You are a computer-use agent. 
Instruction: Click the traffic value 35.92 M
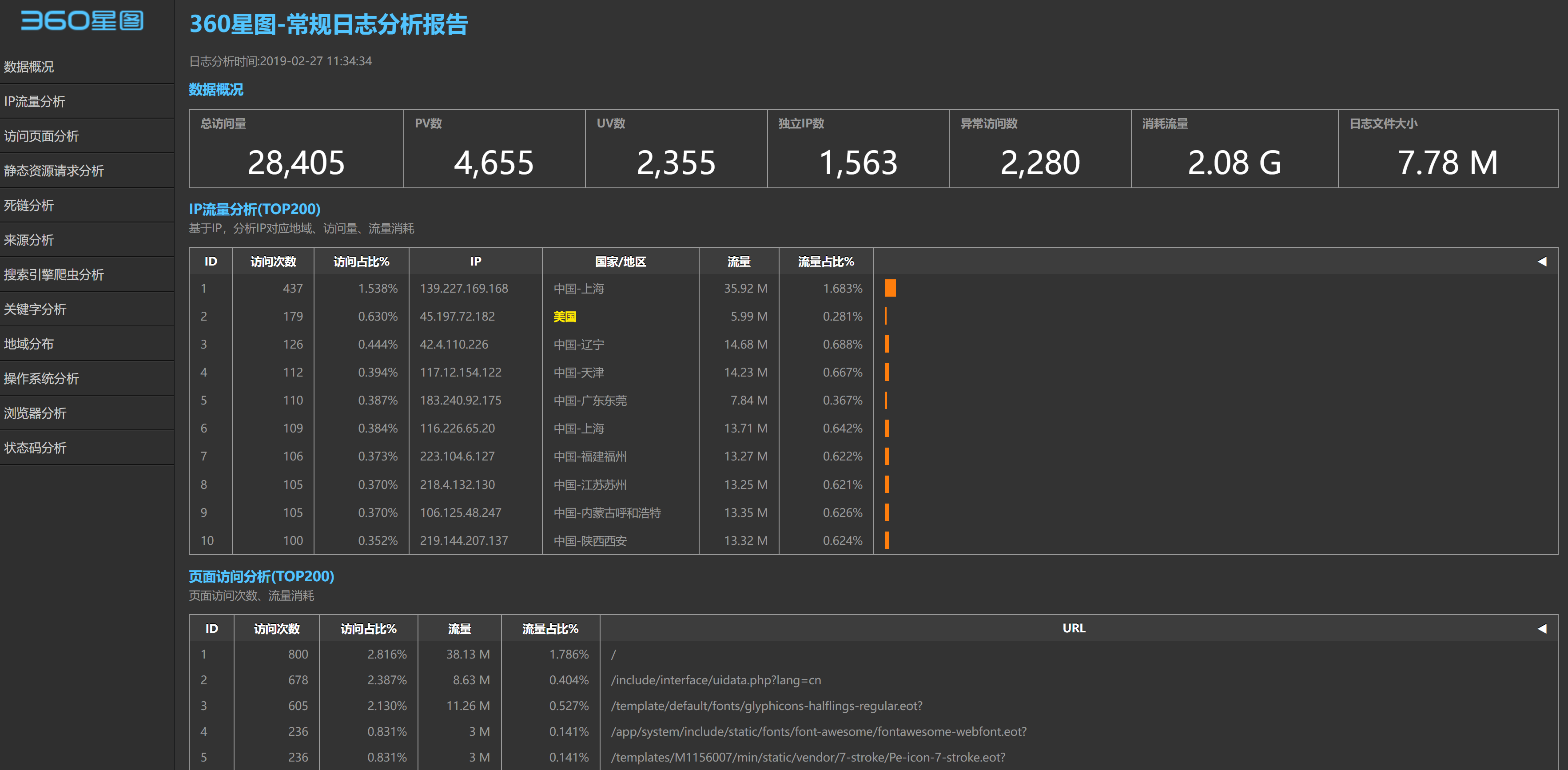[x=745, y=289]
